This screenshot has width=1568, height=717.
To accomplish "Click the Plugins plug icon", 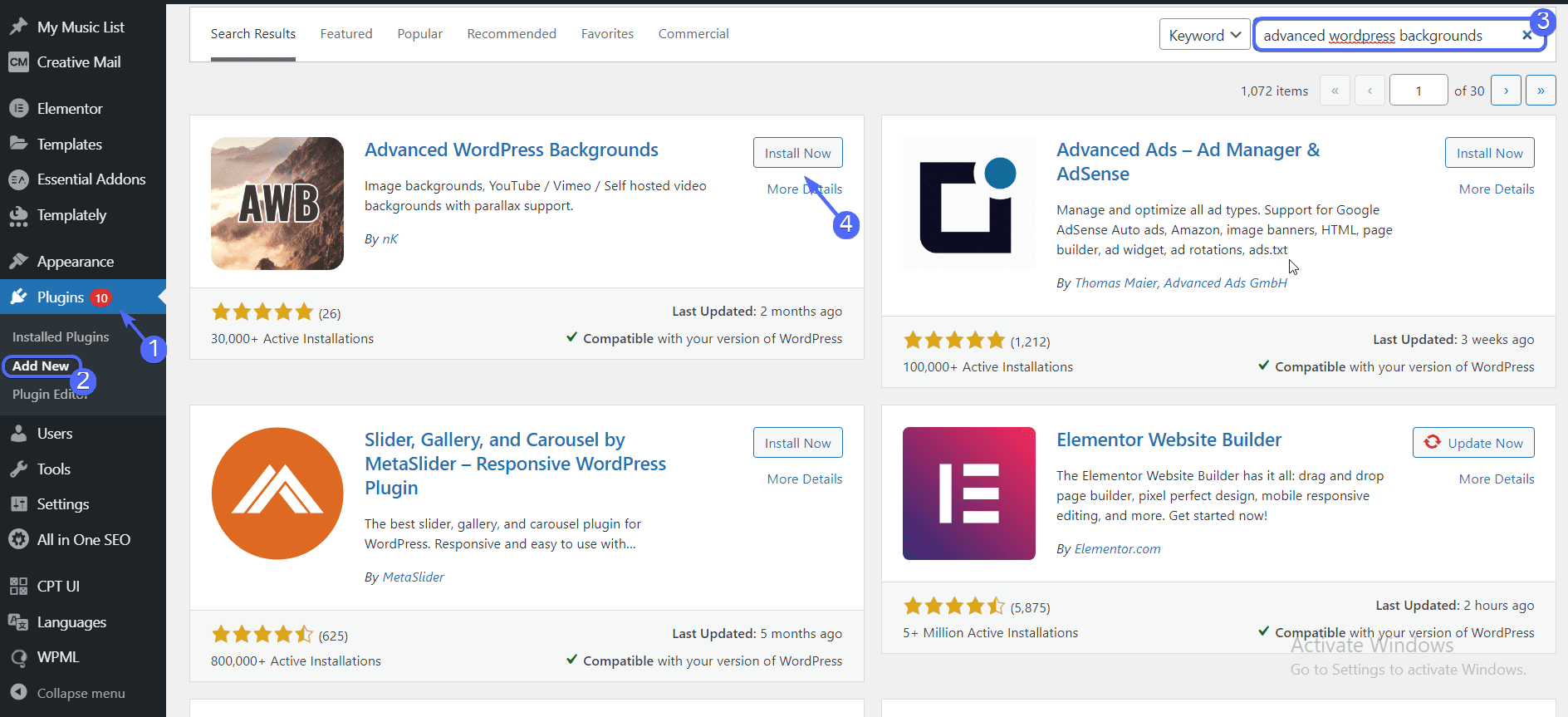I will pos(18,297).
